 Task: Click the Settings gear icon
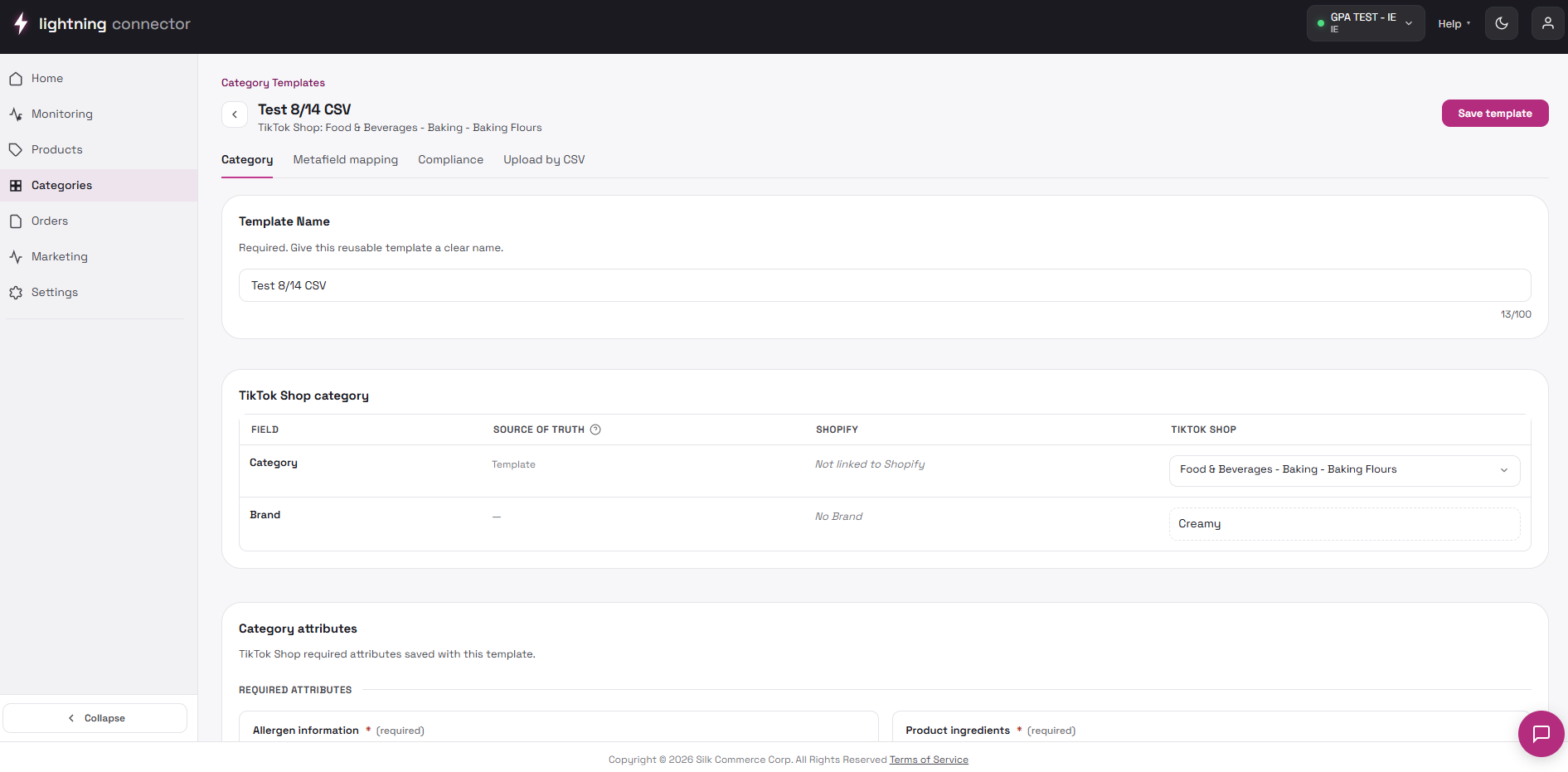pos(16,293)
